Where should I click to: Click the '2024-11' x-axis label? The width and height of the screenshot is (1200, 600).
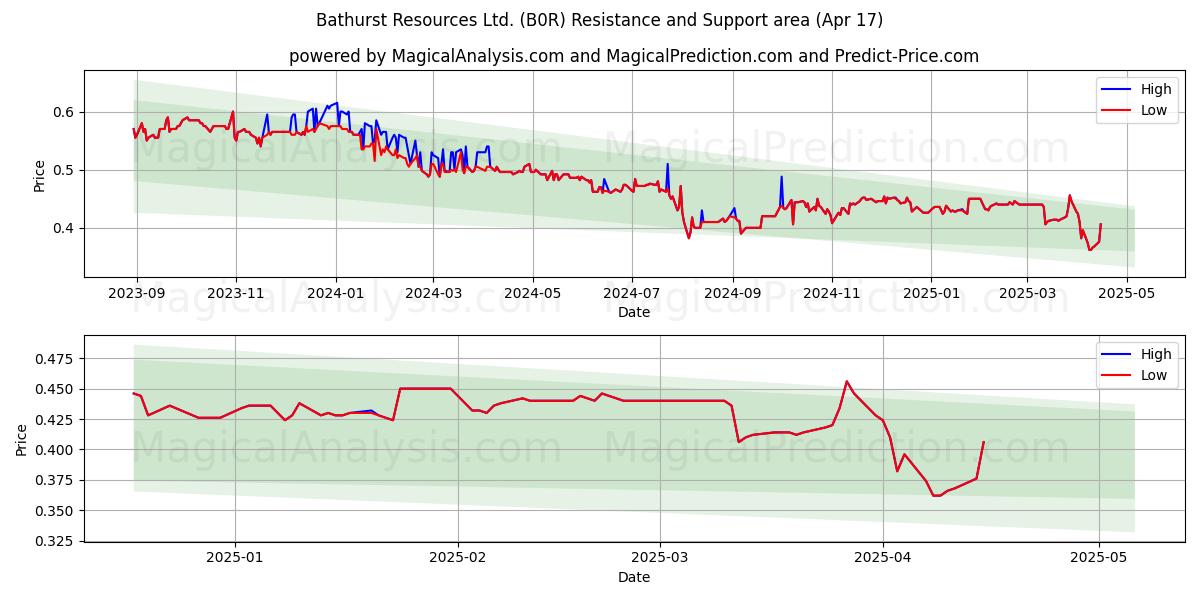pyautogui.click(x=831, y=293)
